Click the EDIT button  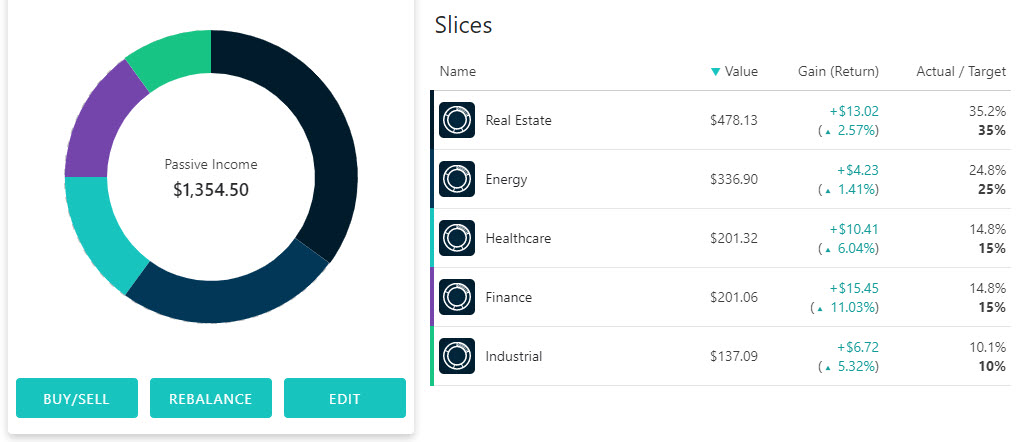[x=345, y=398]
